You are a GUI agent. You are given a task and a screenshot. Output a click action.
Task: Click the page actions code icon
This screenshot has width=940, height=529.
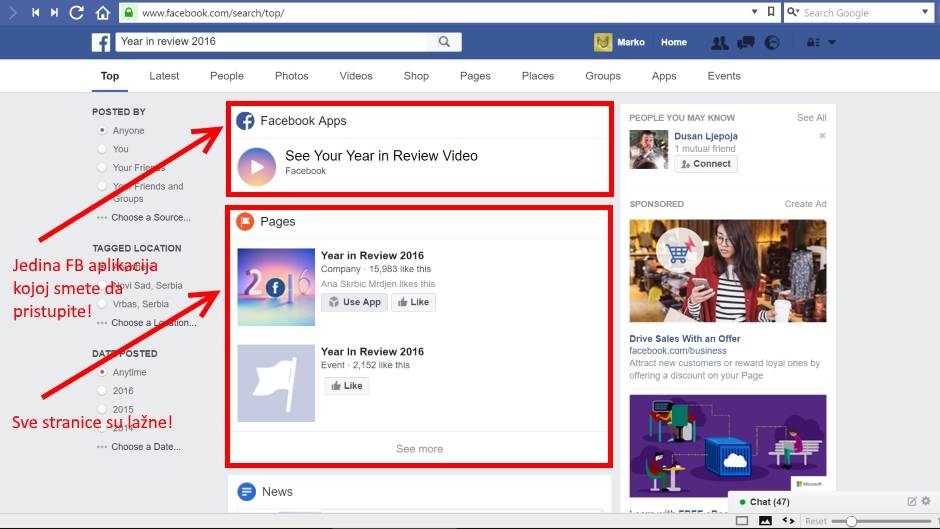(788, 521)
